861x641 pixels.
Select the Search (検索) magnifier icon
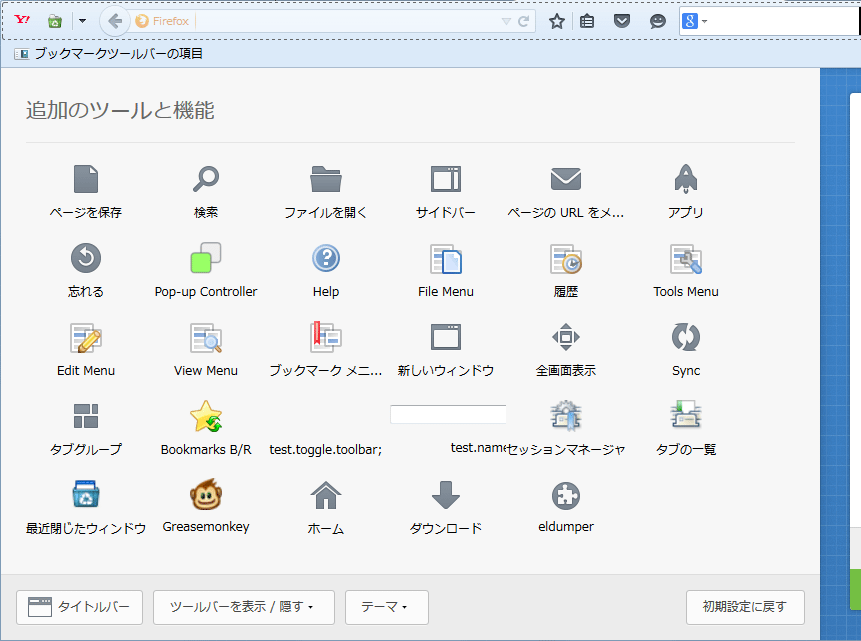click(x=206, y=179)
